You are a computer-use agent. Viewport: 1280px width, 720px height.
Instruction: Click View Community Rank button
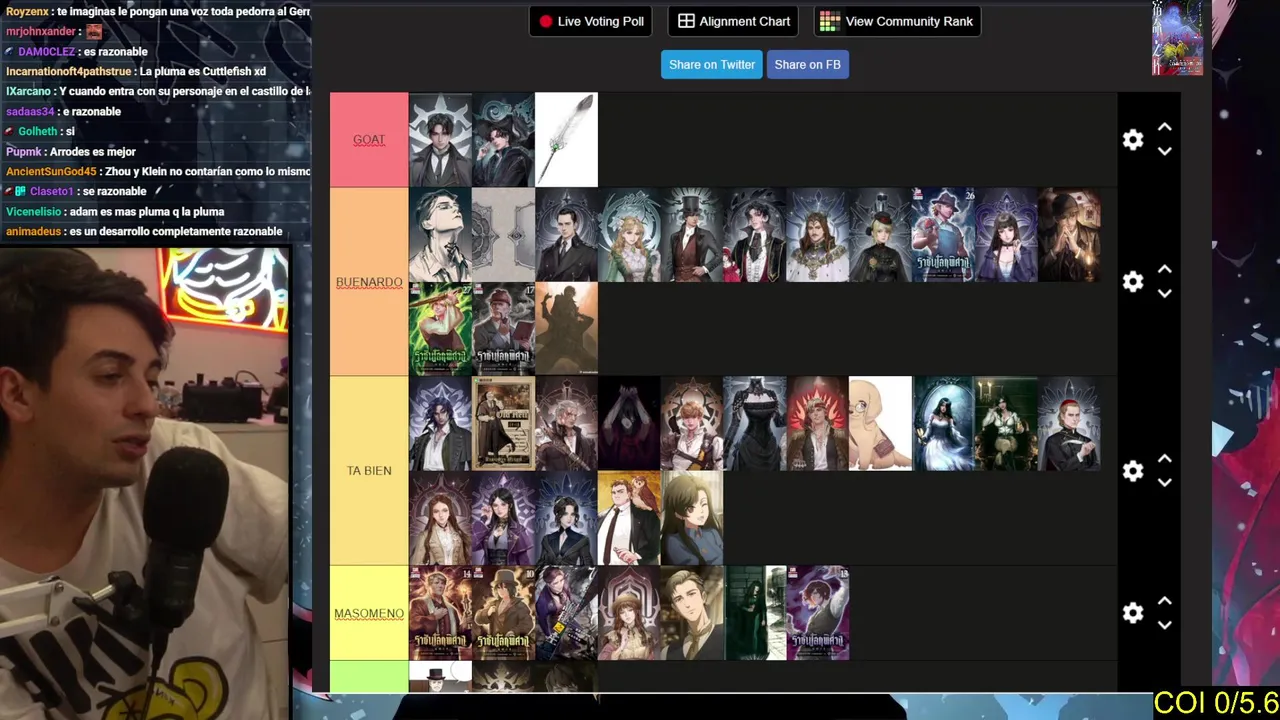(x=897, y=21)
